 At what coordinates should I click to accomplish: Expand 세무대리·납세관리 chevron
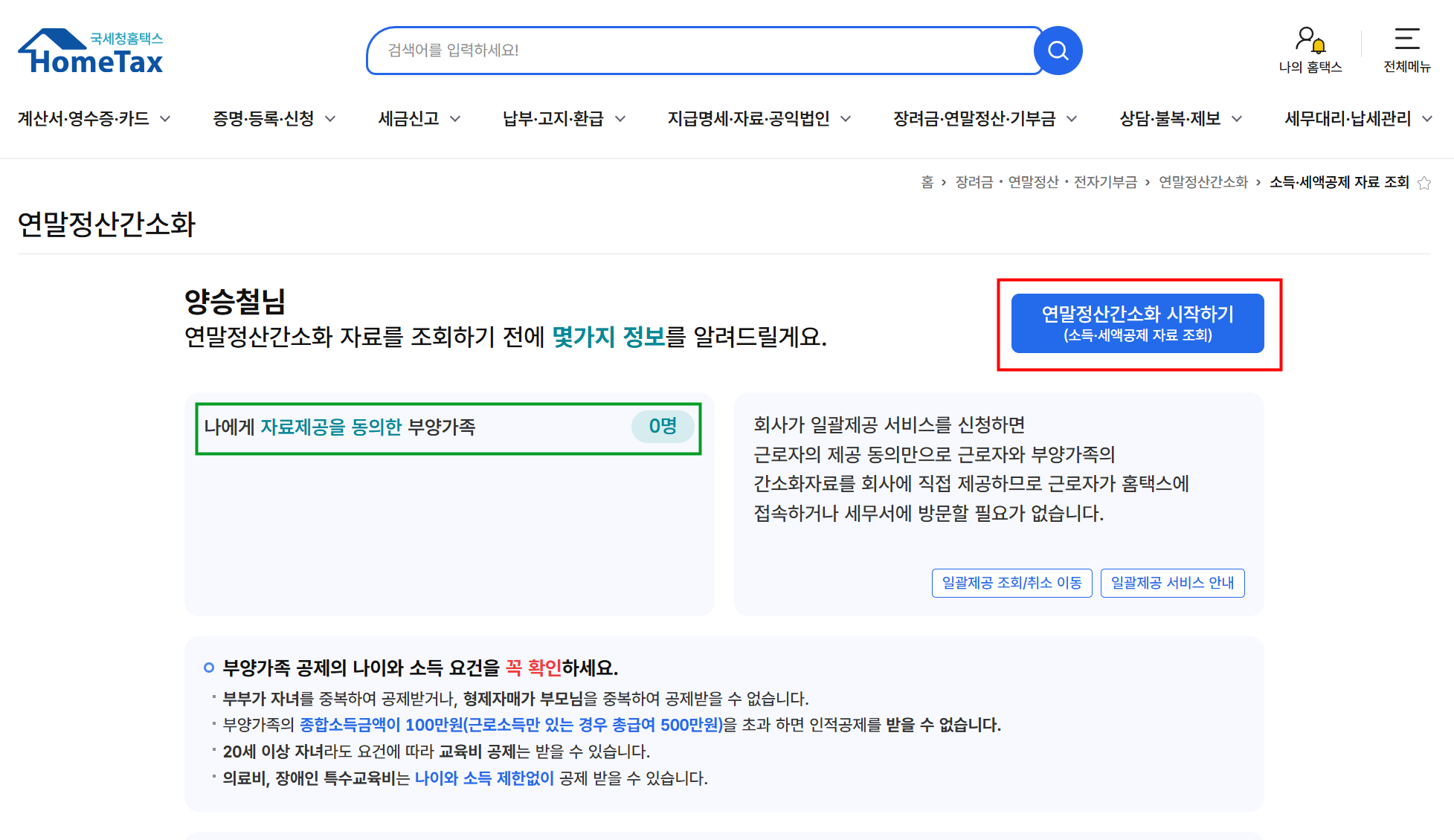[x=1426, y=119]
